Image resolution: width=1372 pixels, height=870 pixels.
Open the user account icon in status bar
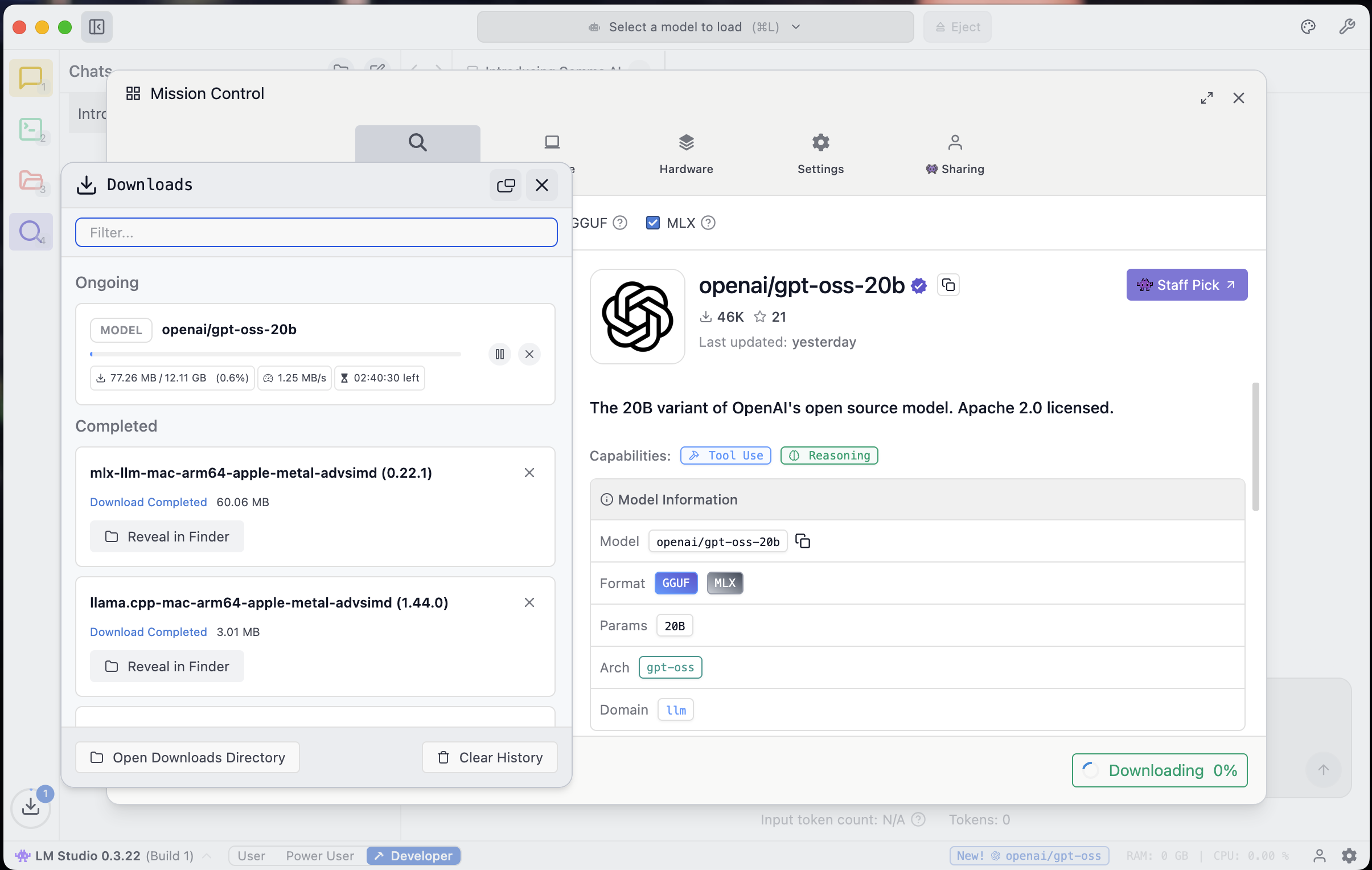pyautogui.click(x=1320, y=856)
